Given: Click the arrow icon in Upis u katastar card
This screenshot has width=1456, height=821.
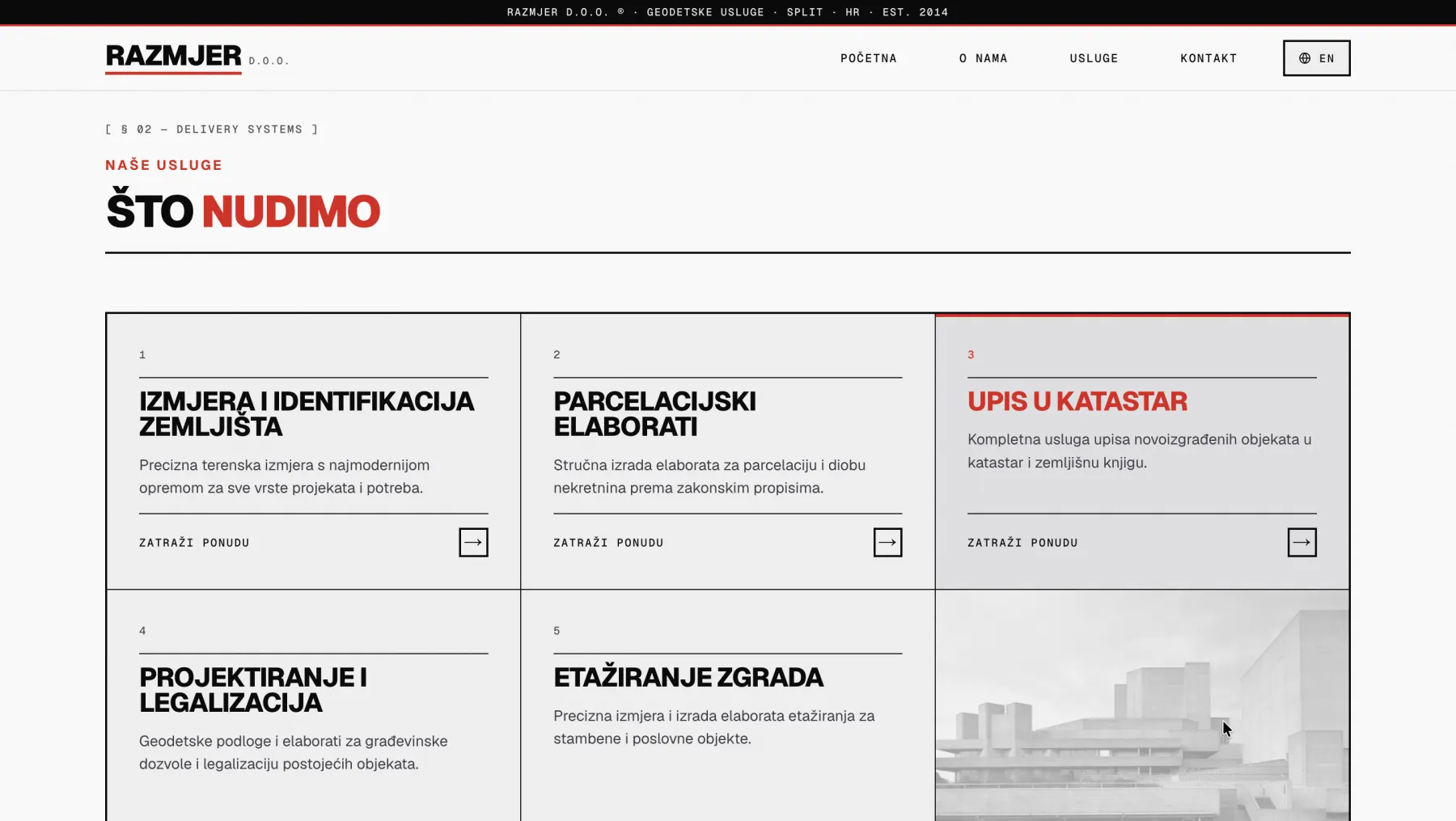Looking at the screenshot, I should pos(1302,543).
